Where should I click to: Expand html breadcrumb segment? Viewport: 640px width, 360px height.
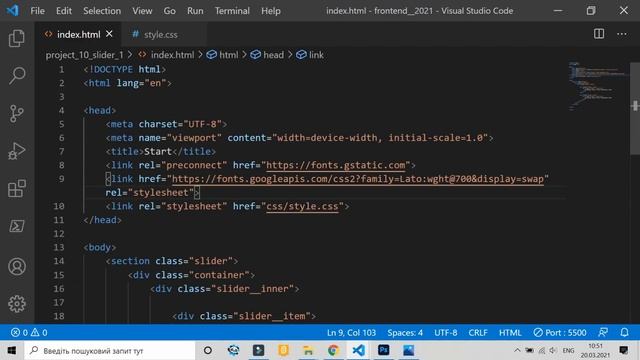coord(222,55)
